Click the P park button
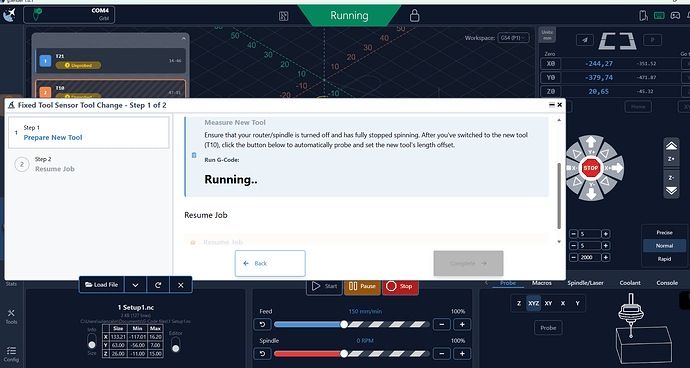Image resolution: width=690 pixels, height=368 pixels. (652, 40)
